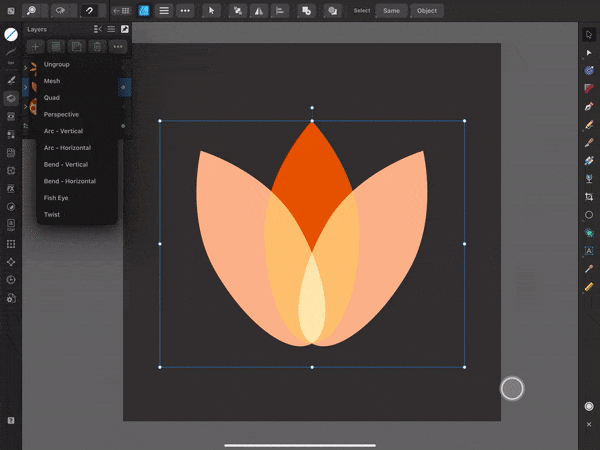This screenshot has height=450, width=600.
Task: Tap the lasso selection toolbar icon
Action: coord(60,11)
